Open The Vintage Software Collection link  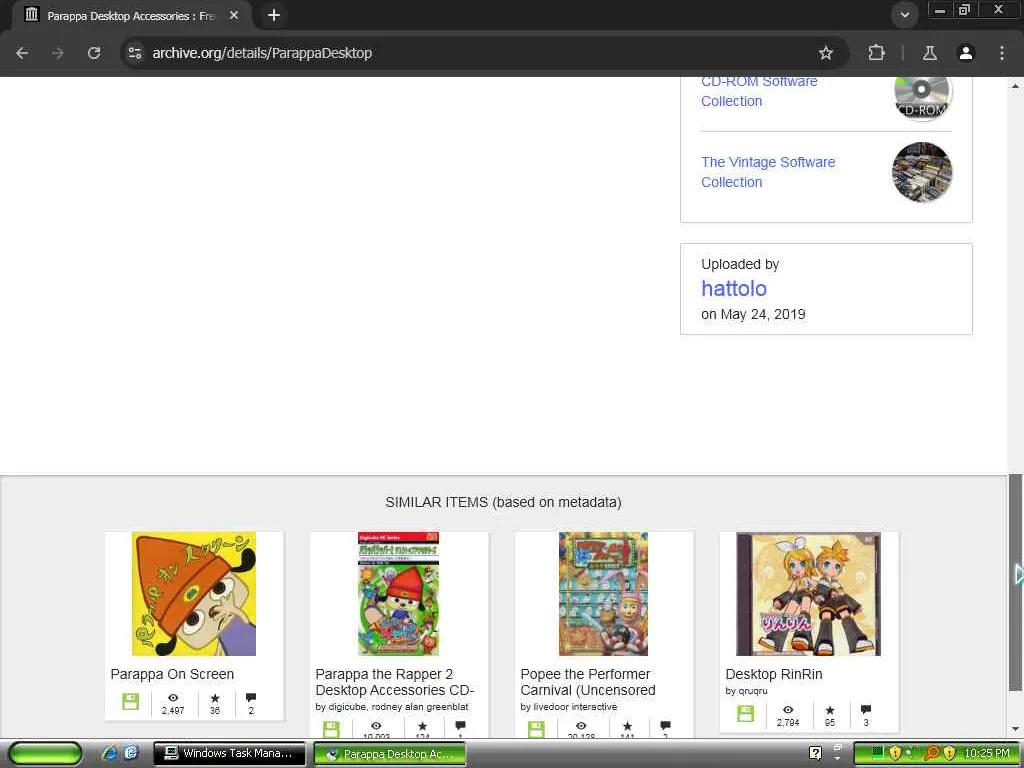pos(768,172)
